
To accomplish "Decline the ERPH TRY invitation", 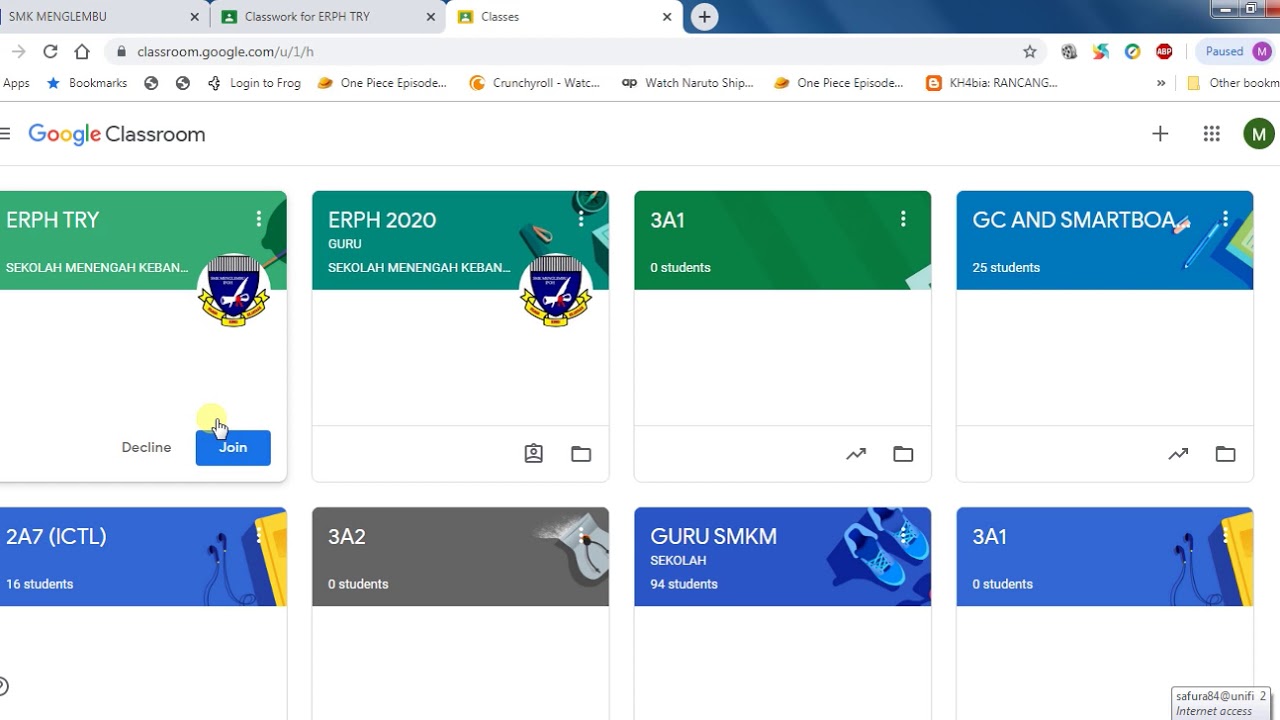I will point(146,448).
